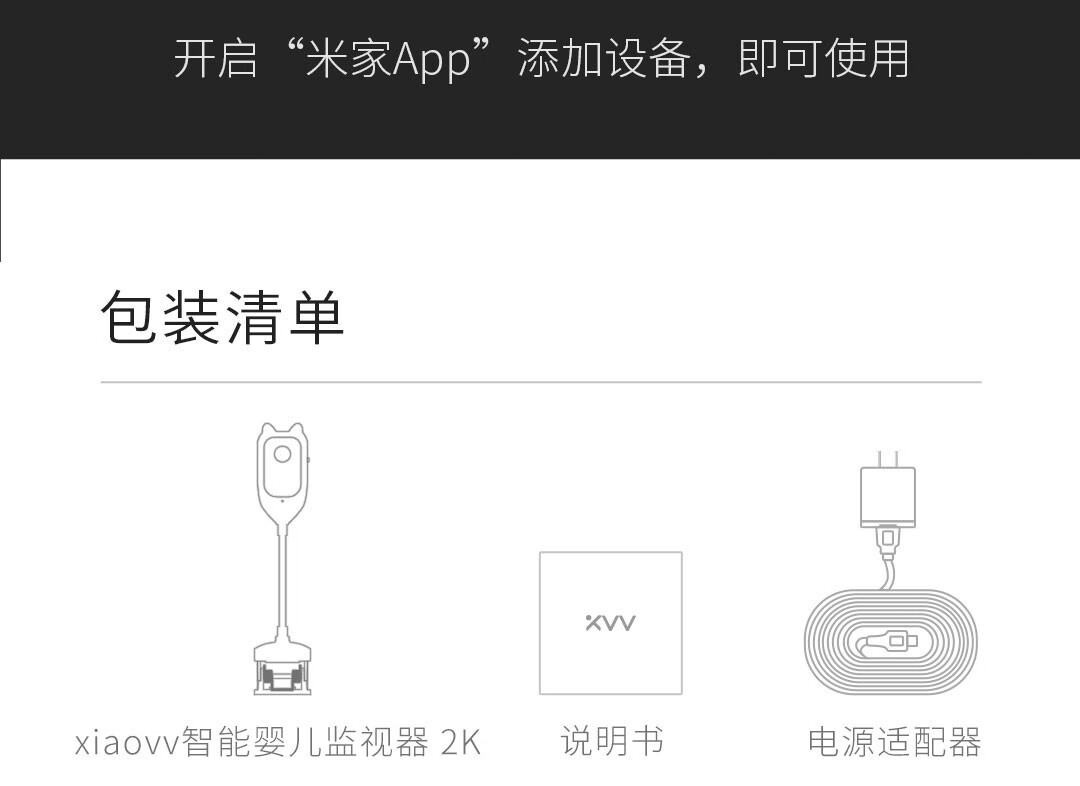Click the XVV logo on the manual
1080x786 pixels.
(610, 623)
